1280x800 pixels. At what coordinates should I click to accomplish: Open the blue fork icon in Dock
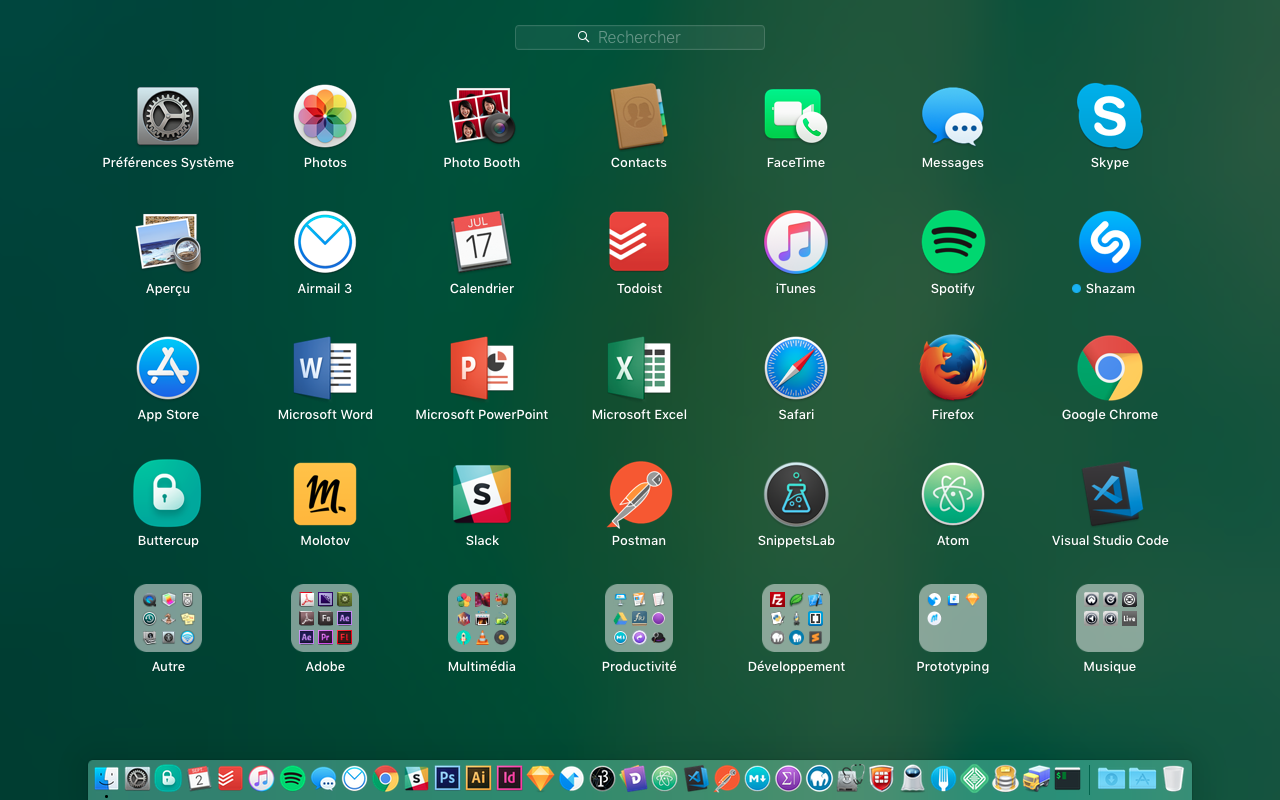click(x=943, y=778)
